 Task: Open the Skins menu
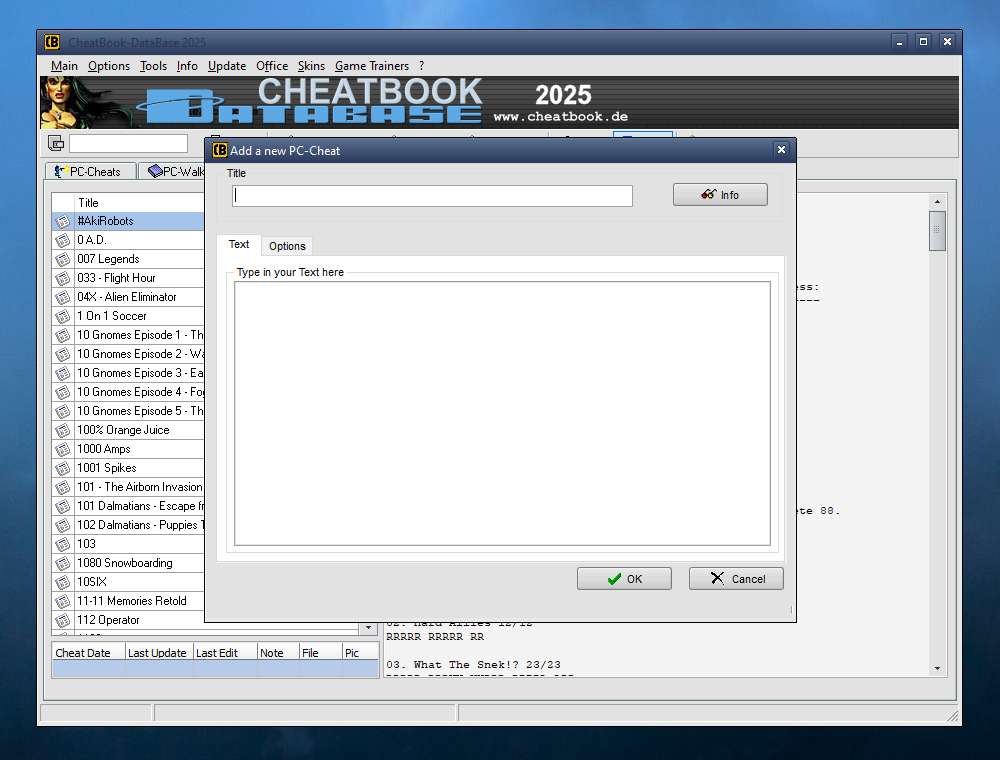click(311, 66)
